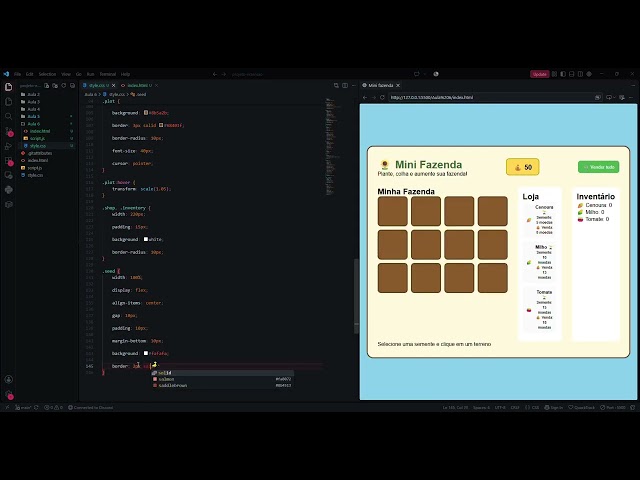Image resolution: width=640 pixels, height=480 pixels.
Task: Select the Milho seed in Loja
Action: point(541,262)
